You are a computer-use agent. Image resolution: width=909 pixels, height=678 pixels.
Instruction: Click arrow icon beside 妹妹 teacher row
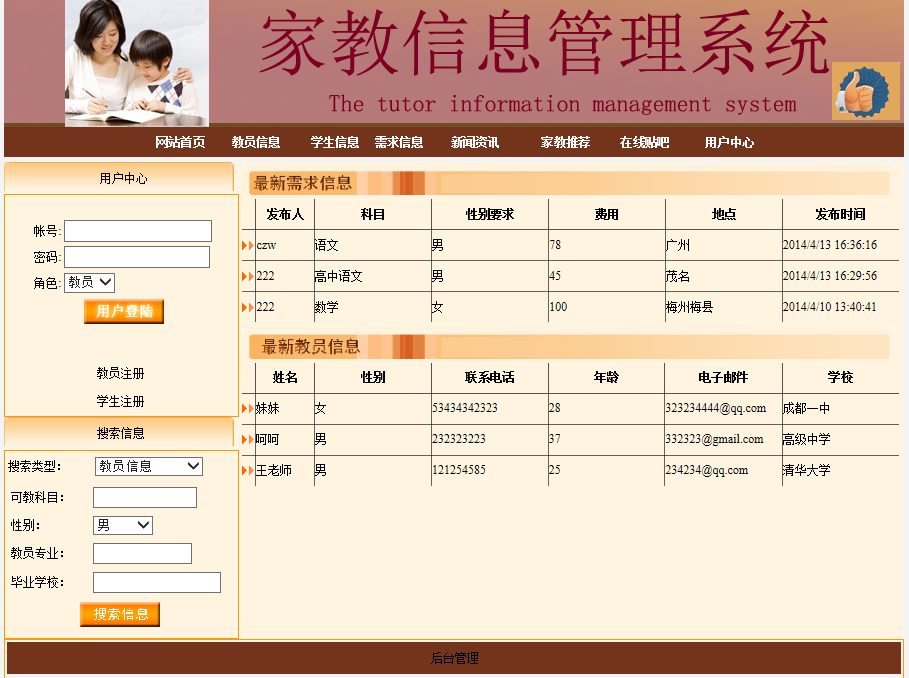click(x=248, y=408)
